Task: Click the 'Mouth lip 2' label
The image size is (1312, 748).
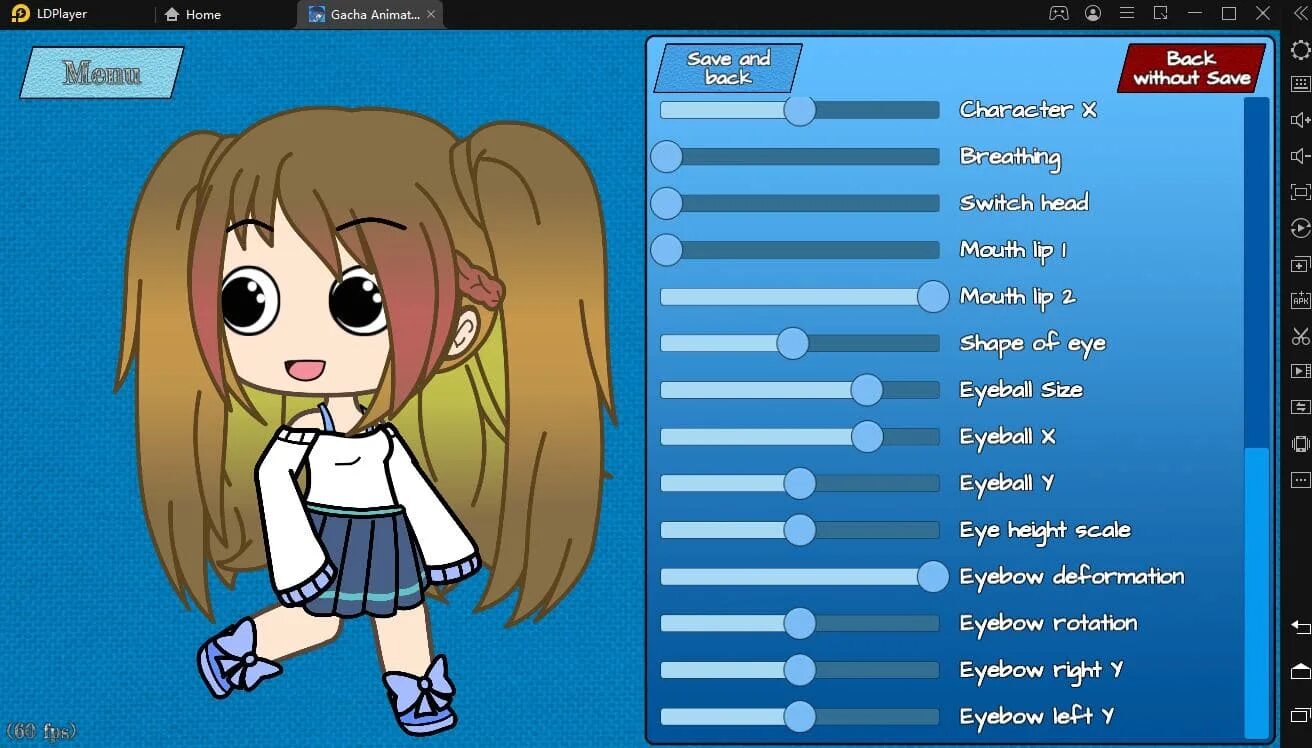Action: pos(1017,297)
